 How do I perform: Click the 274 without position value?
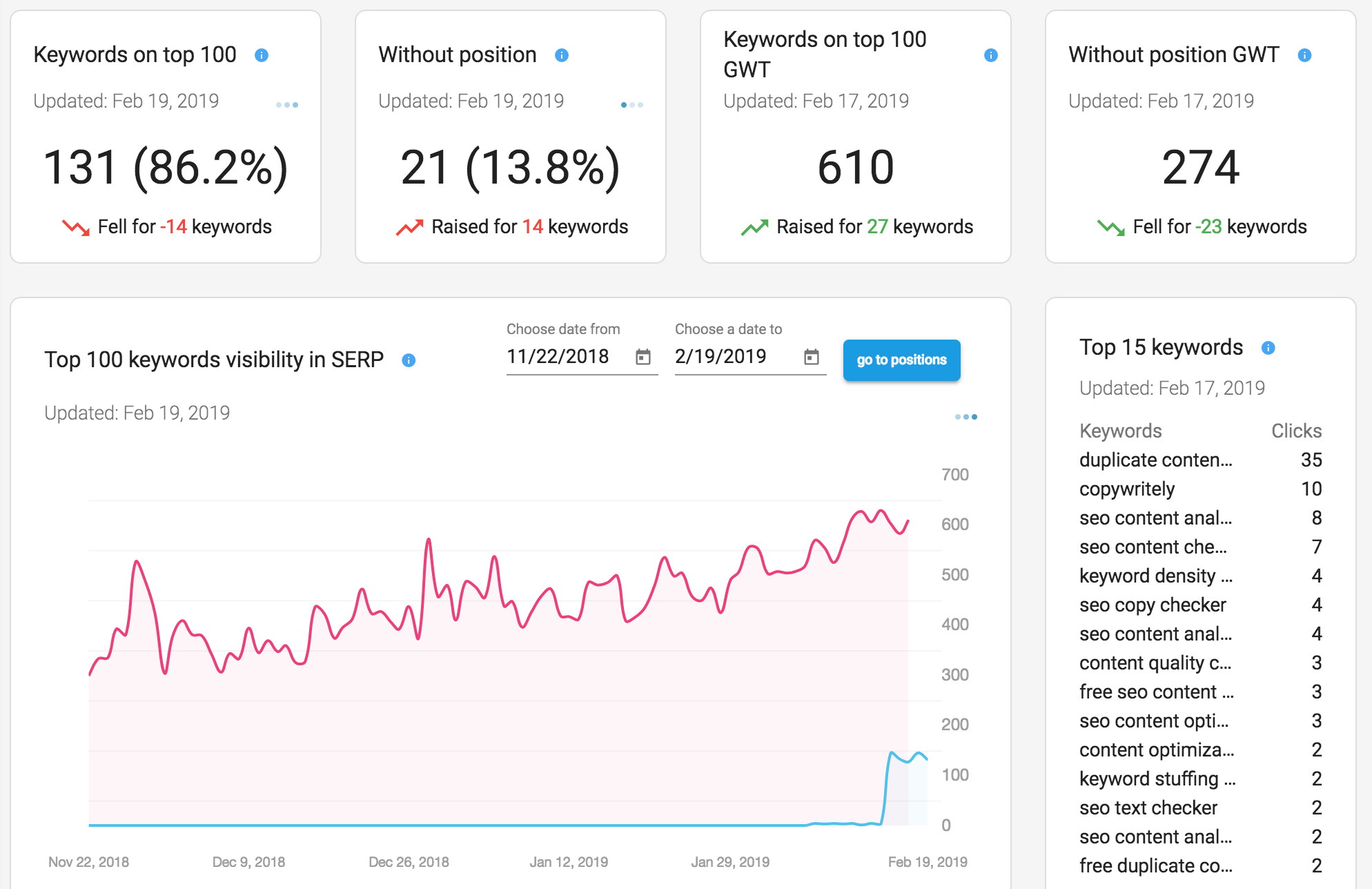coord(1201,168)
